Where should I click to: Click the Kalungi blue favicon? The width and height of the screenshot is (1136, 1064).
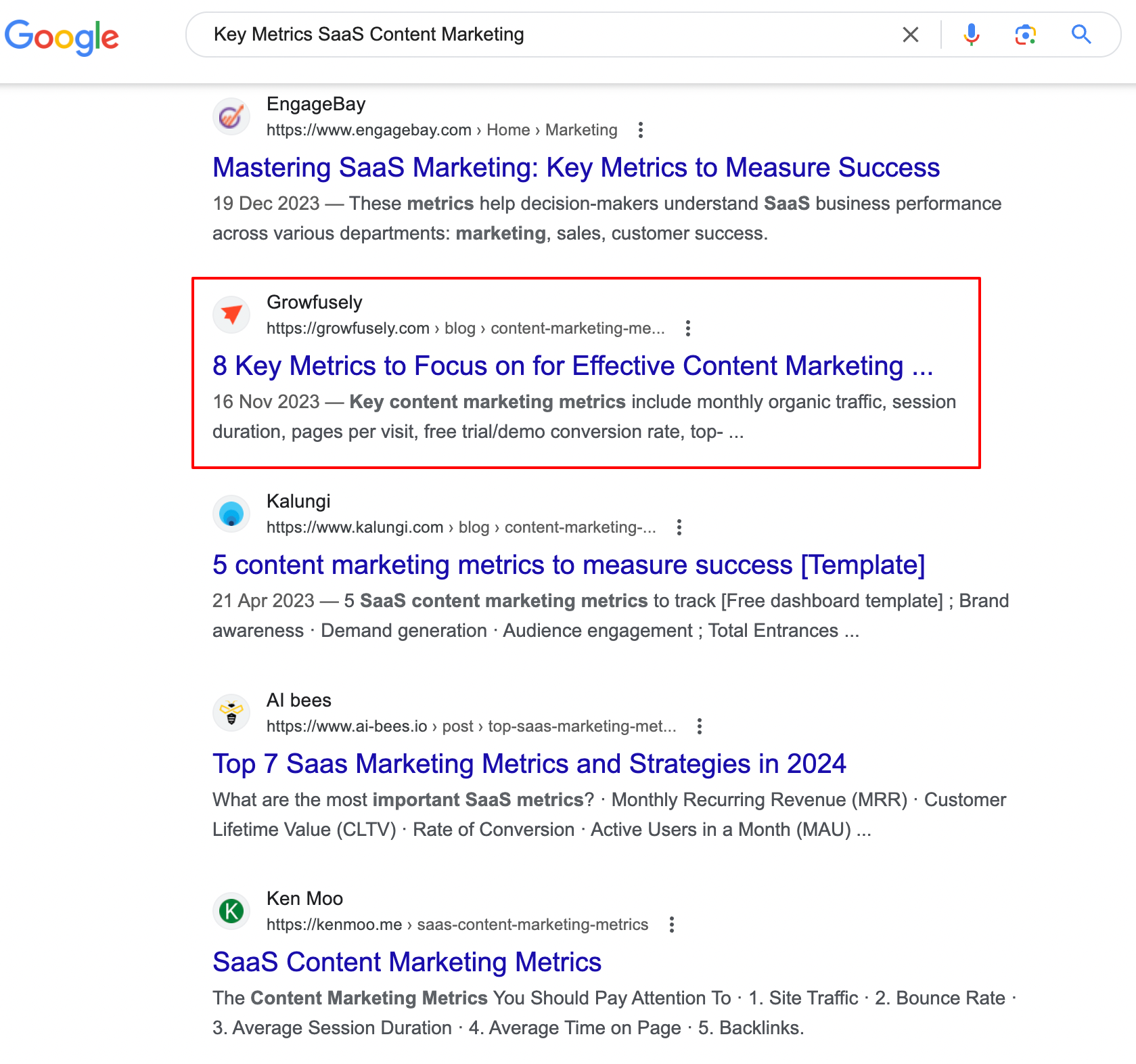pyautogui.click(x=231, y=514)
